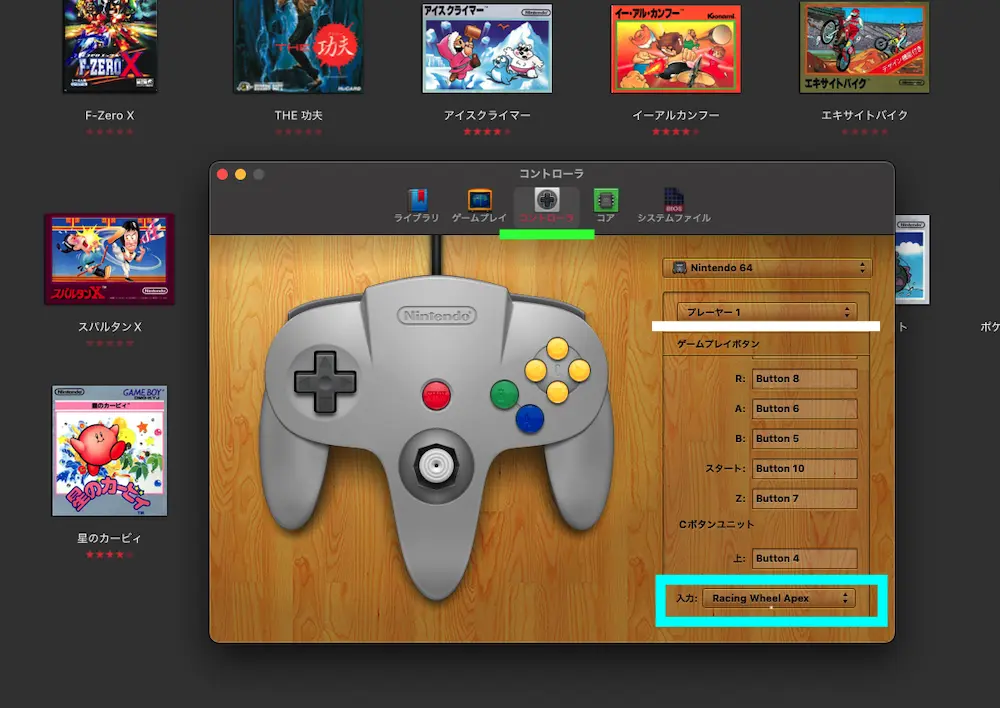Viewport: 1000px width, 708px height.
Task: Click the yellow C-Left button on the controller
Action: point(536,371)
